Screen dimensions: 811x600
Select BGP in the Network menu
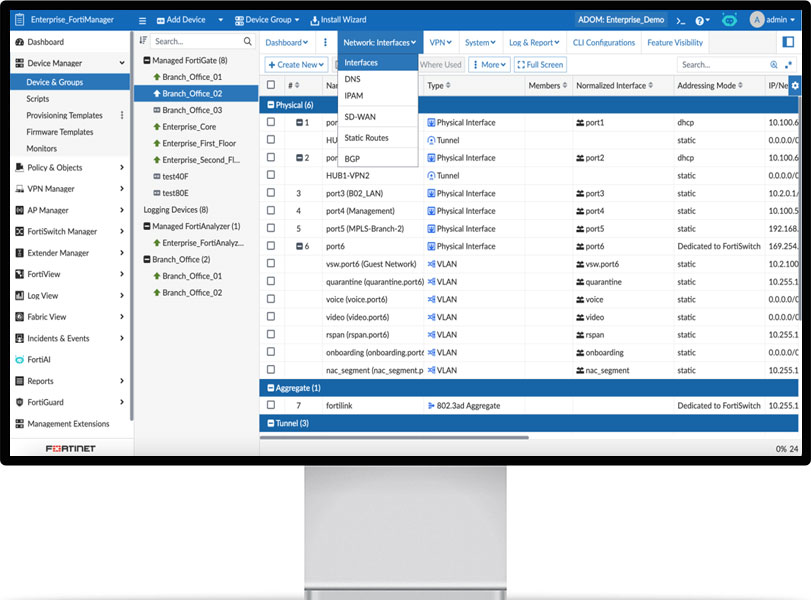pos(378,159)
